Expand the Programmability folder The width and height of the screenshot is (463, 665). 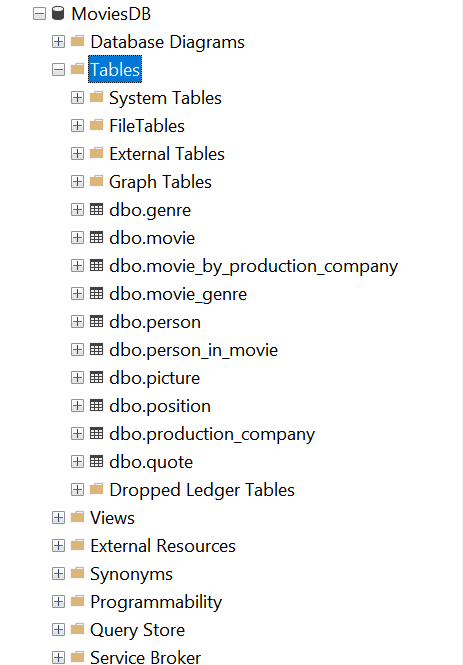[x=59, y=601]
